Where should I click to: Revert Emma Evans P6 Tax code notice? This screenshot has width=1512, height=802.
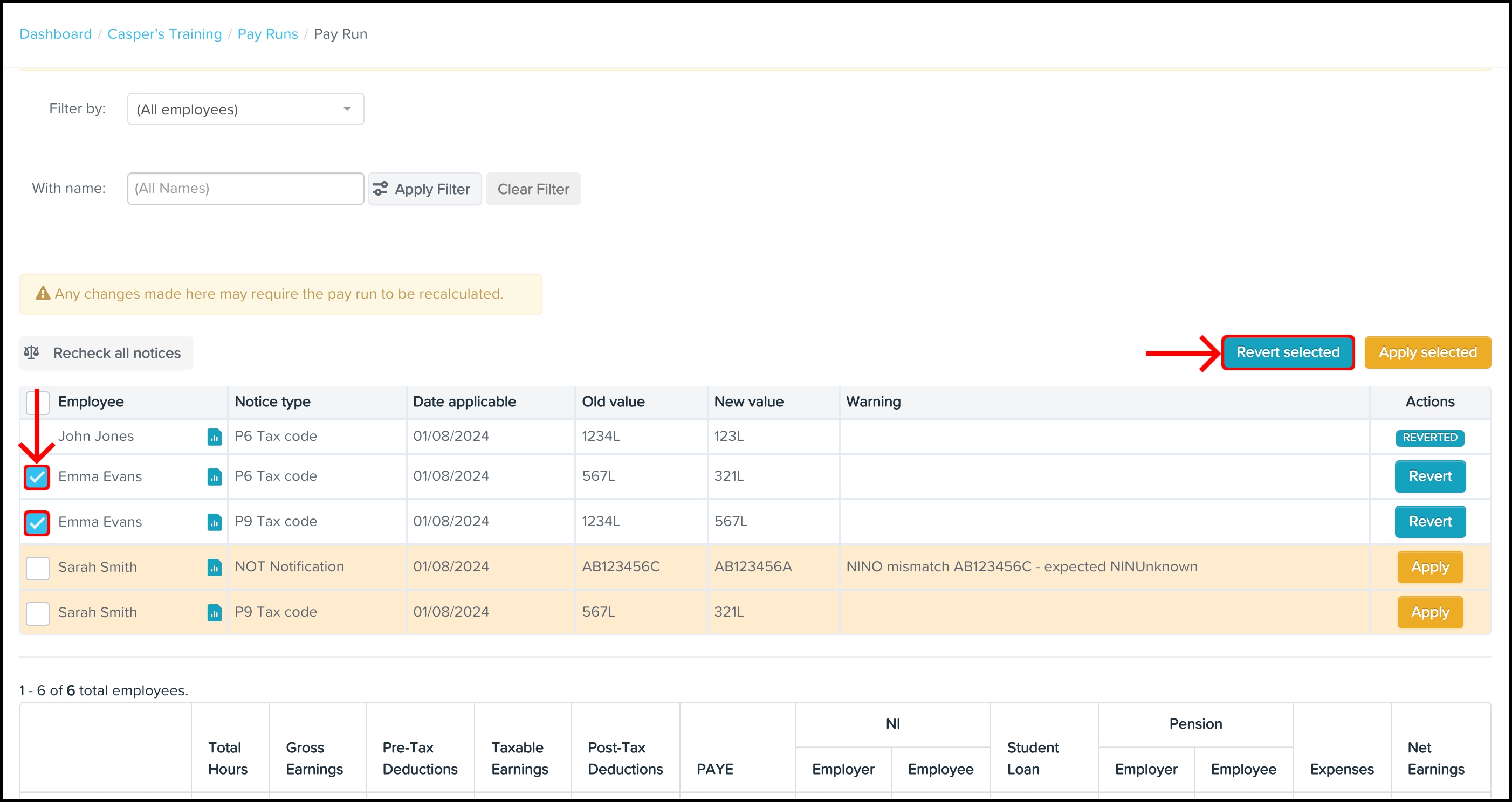(x=1430, y=476)
